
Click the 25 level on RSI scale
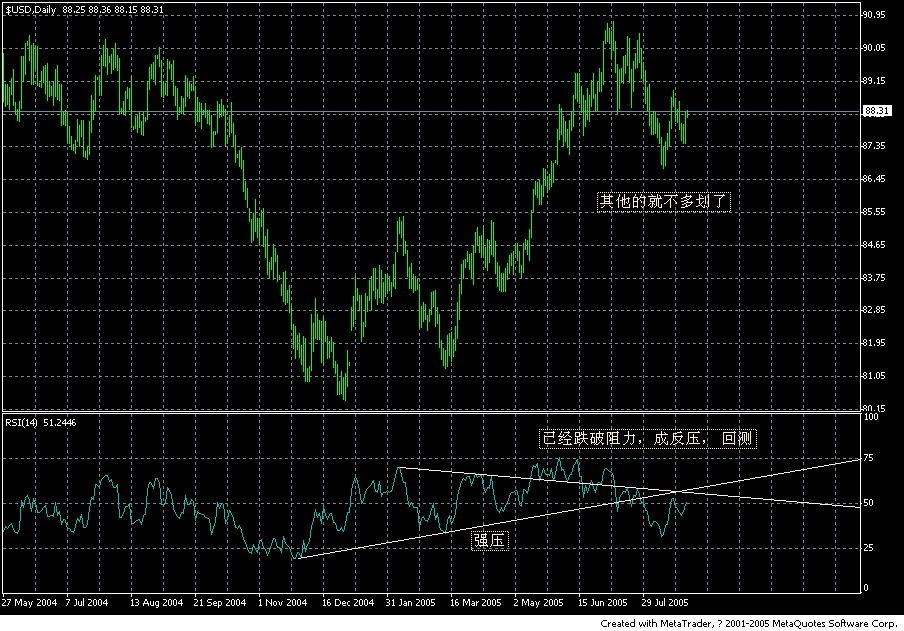868,549
